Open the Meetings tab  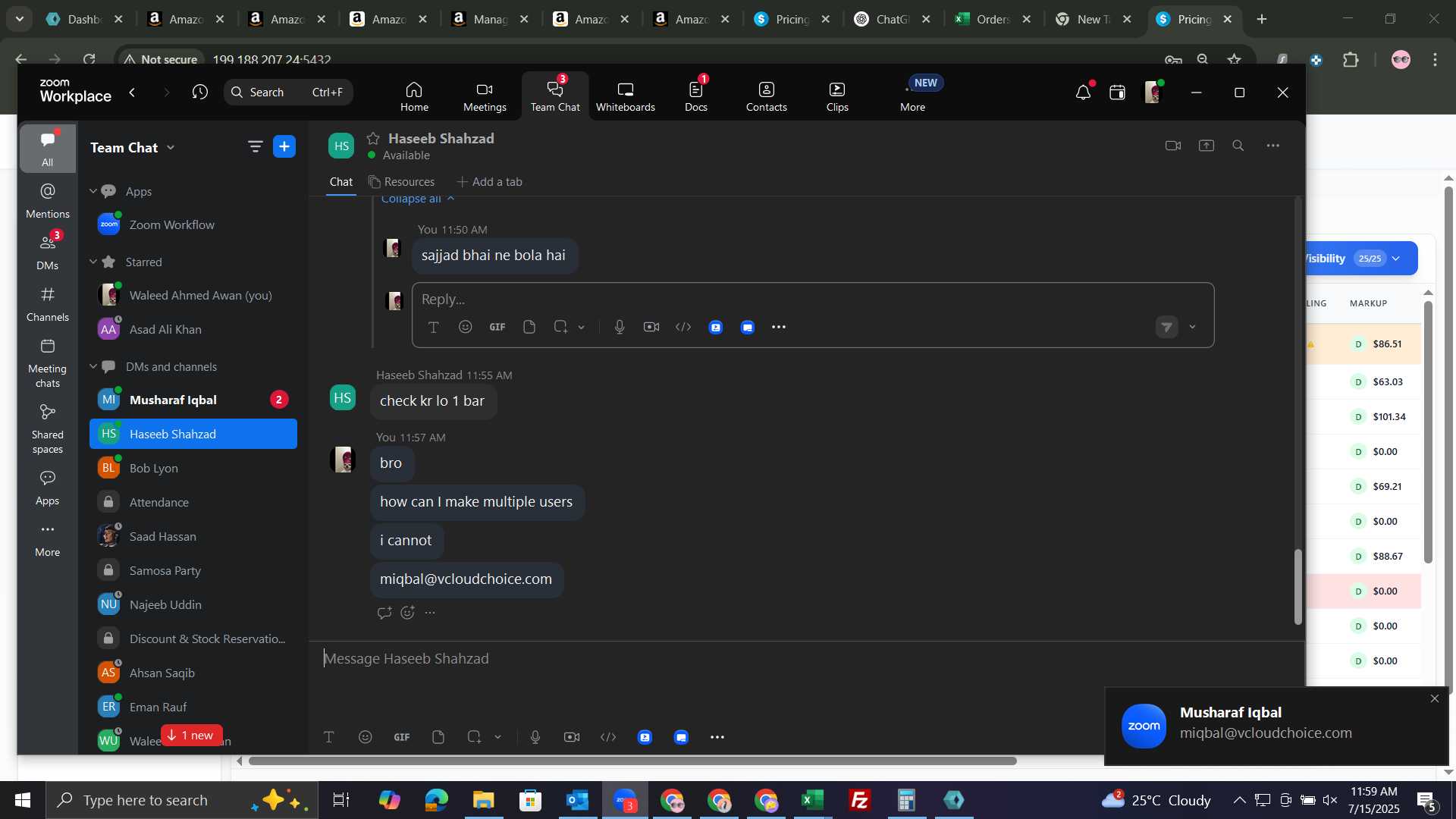tap(485, 96)
